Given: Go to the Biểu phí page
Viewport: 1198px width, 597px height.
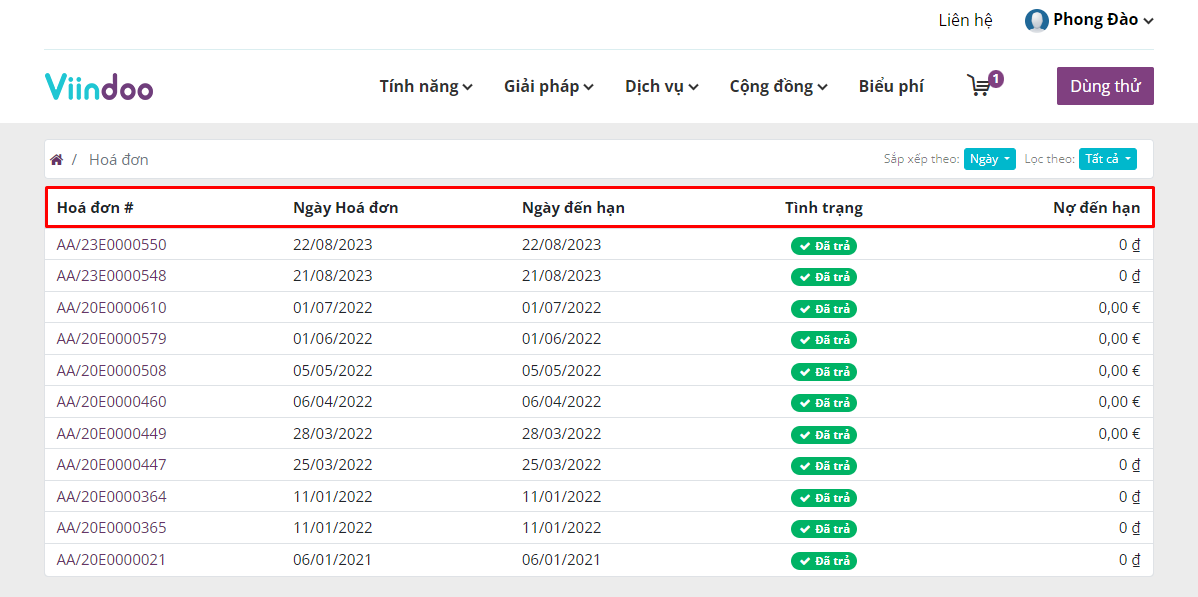Looking at the screenshot, I should tap(891, 86).
